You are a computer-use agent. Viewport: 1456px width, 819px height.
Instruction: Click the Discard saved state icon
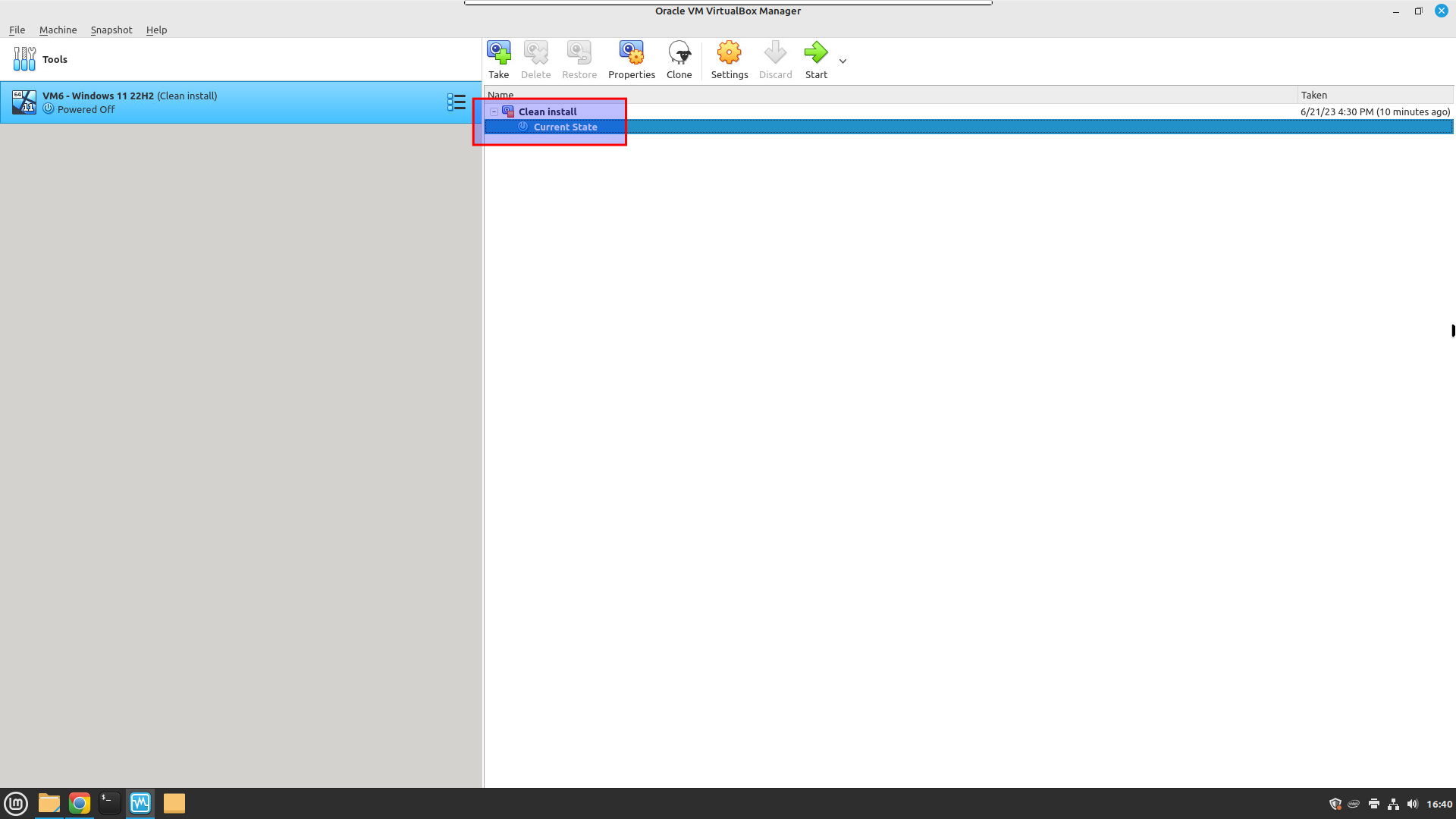pos(775,60)
